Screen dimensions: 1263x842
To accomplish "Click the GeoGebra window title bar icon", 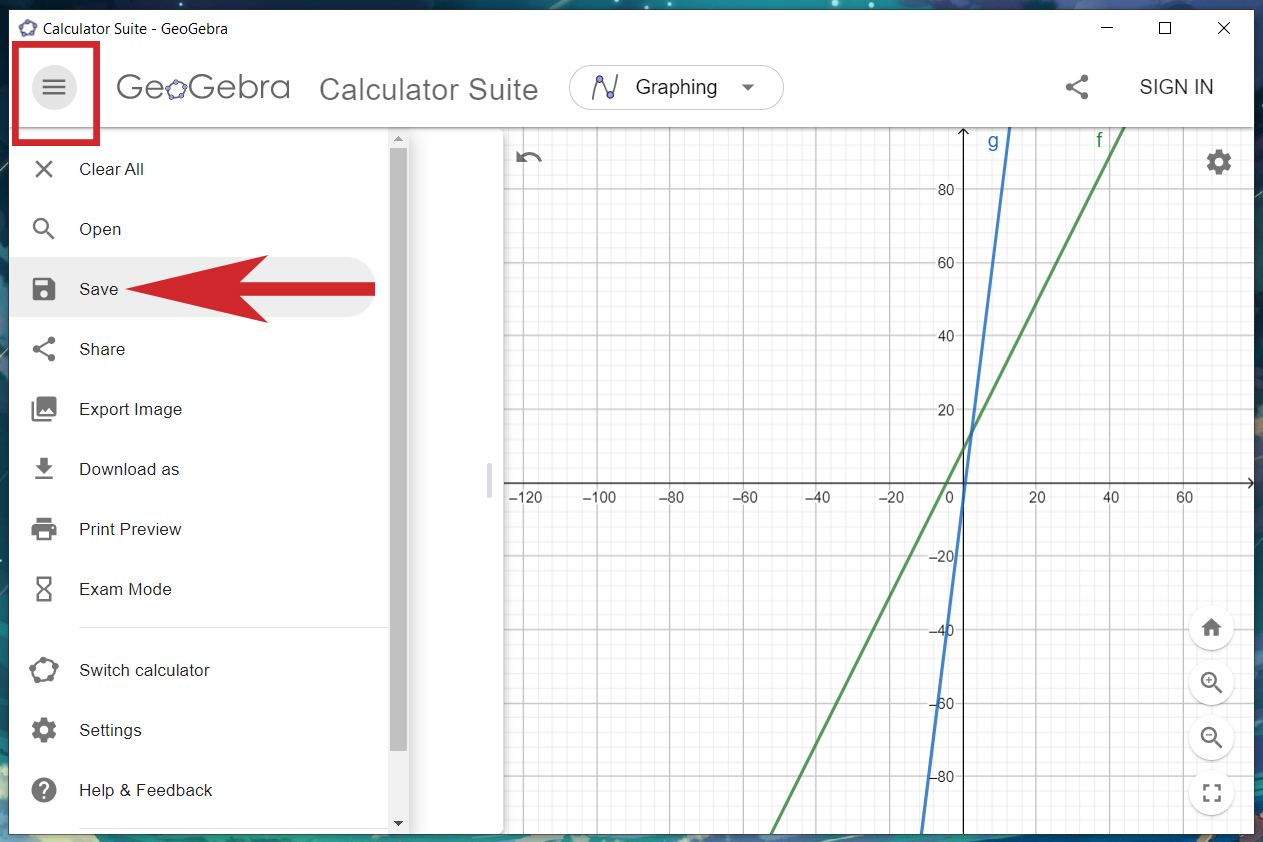I will point(28,28).
